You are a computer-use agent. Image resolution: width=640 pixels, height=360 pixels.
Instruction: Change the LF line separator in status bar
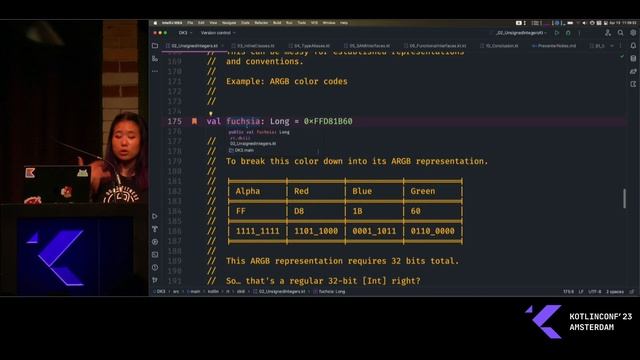point(581,291)
